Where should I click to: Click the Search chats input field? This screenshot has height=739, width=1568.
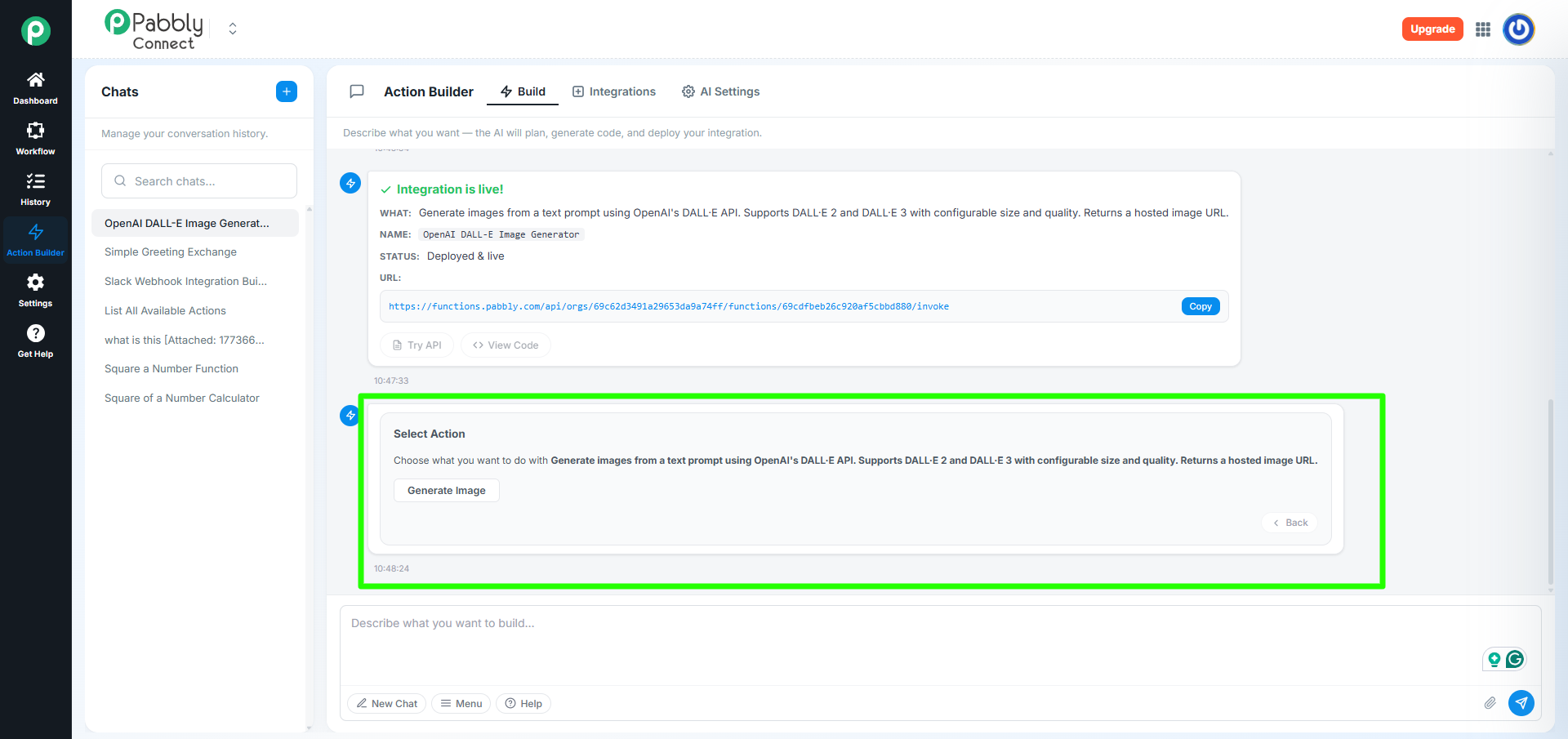click(199, 181)
